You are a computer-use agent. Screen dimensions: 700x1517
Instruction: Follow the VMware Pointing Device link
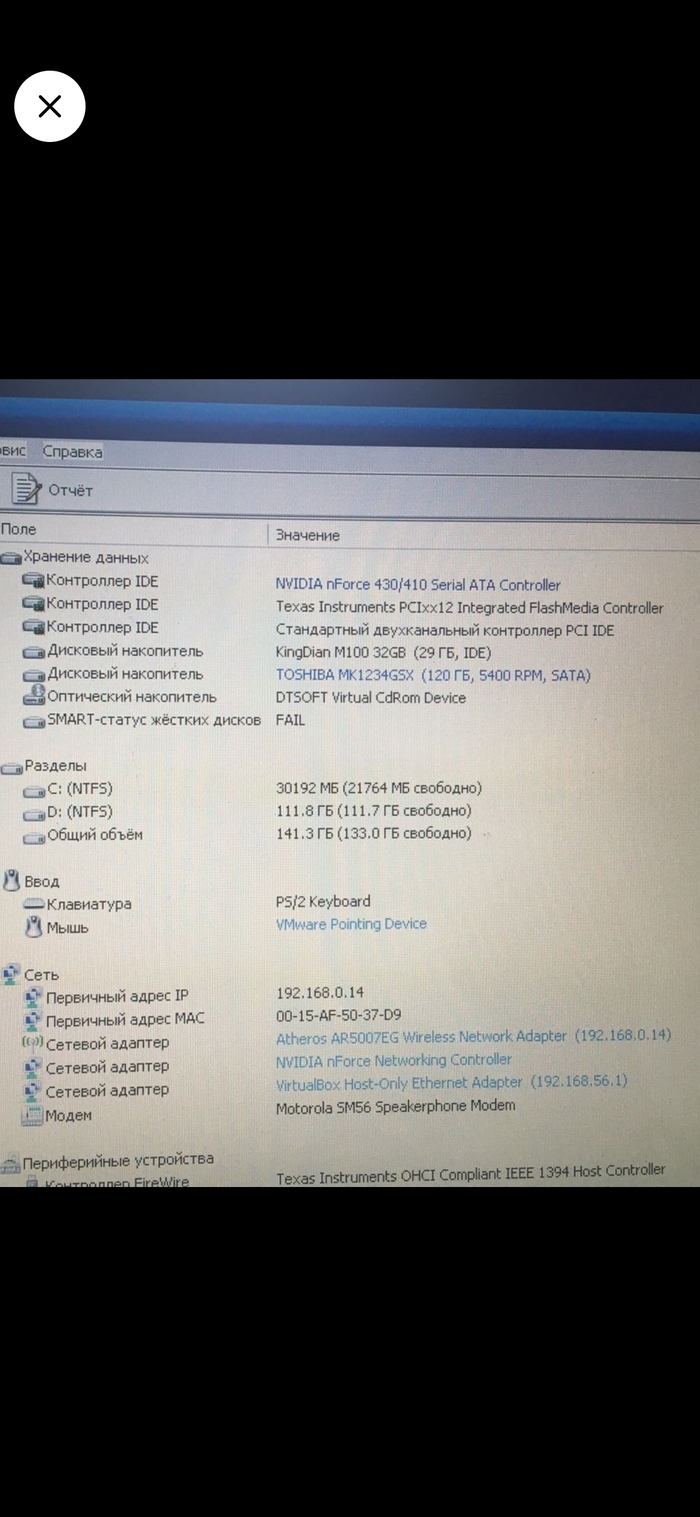coord(351,924)
